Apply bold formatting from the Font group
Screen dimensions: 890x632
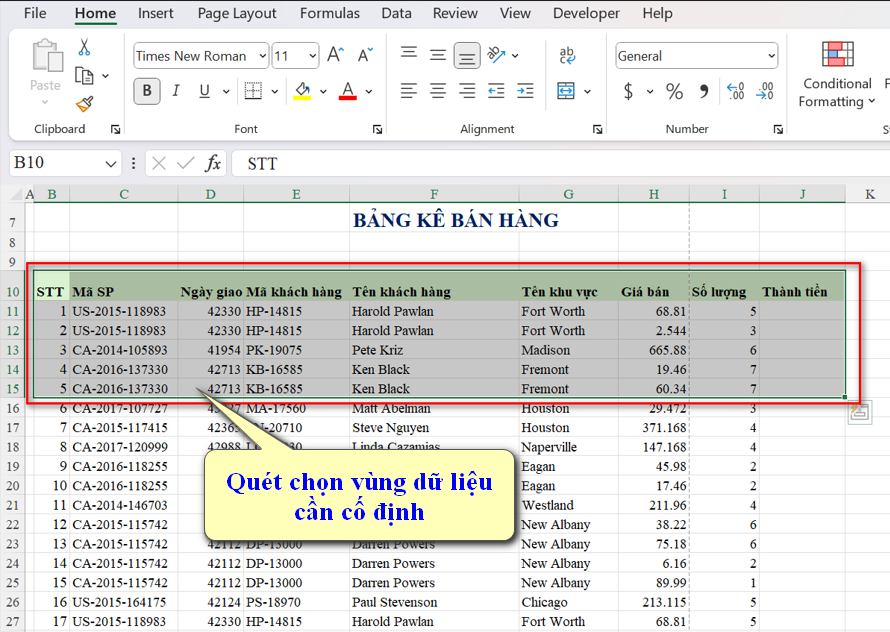click(x=146, y=90)
